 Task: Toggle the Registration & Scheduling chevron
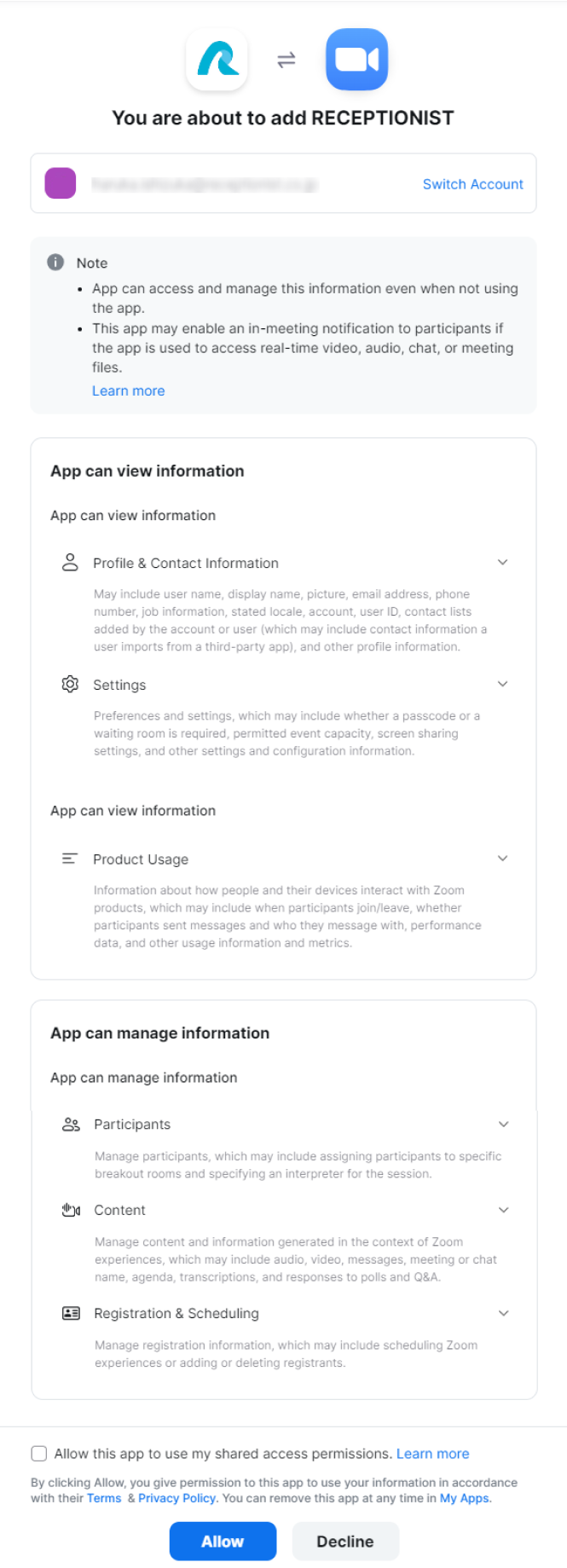pos(504,1313)
